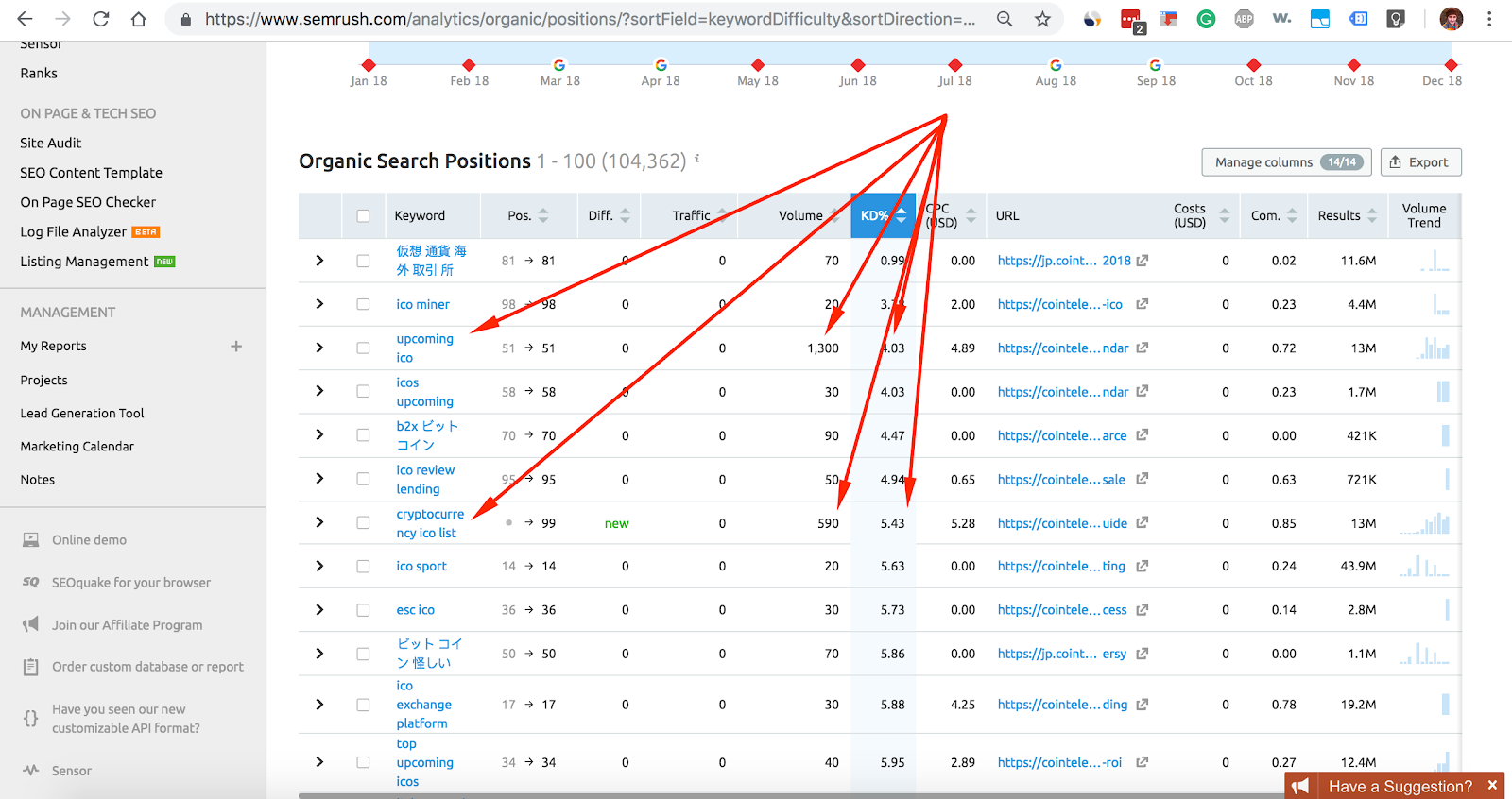Click the info icon beside Organic Search Positions

(697, 159)
